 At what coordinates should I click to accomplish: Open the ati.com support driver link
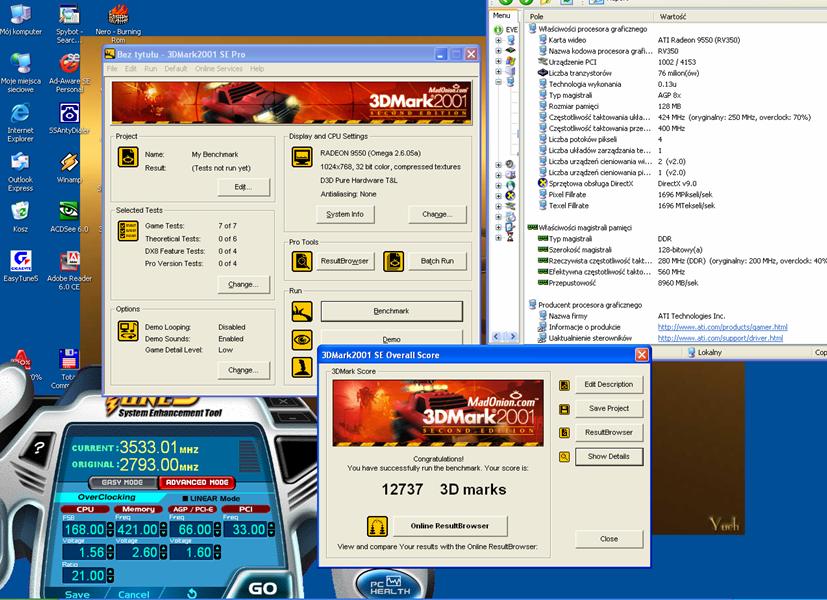[720, 338]
